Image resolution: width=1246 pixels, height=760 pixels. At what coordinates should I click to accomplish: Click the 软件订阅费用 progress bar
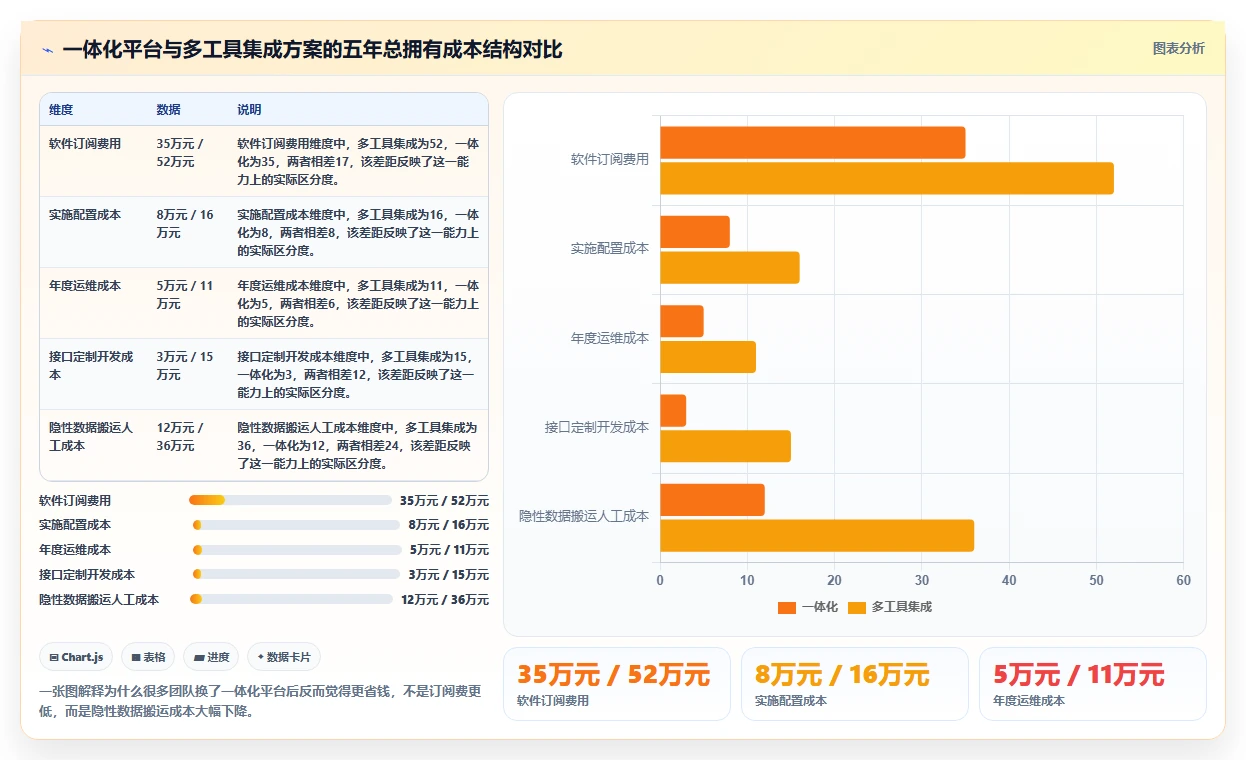[290, 500]
